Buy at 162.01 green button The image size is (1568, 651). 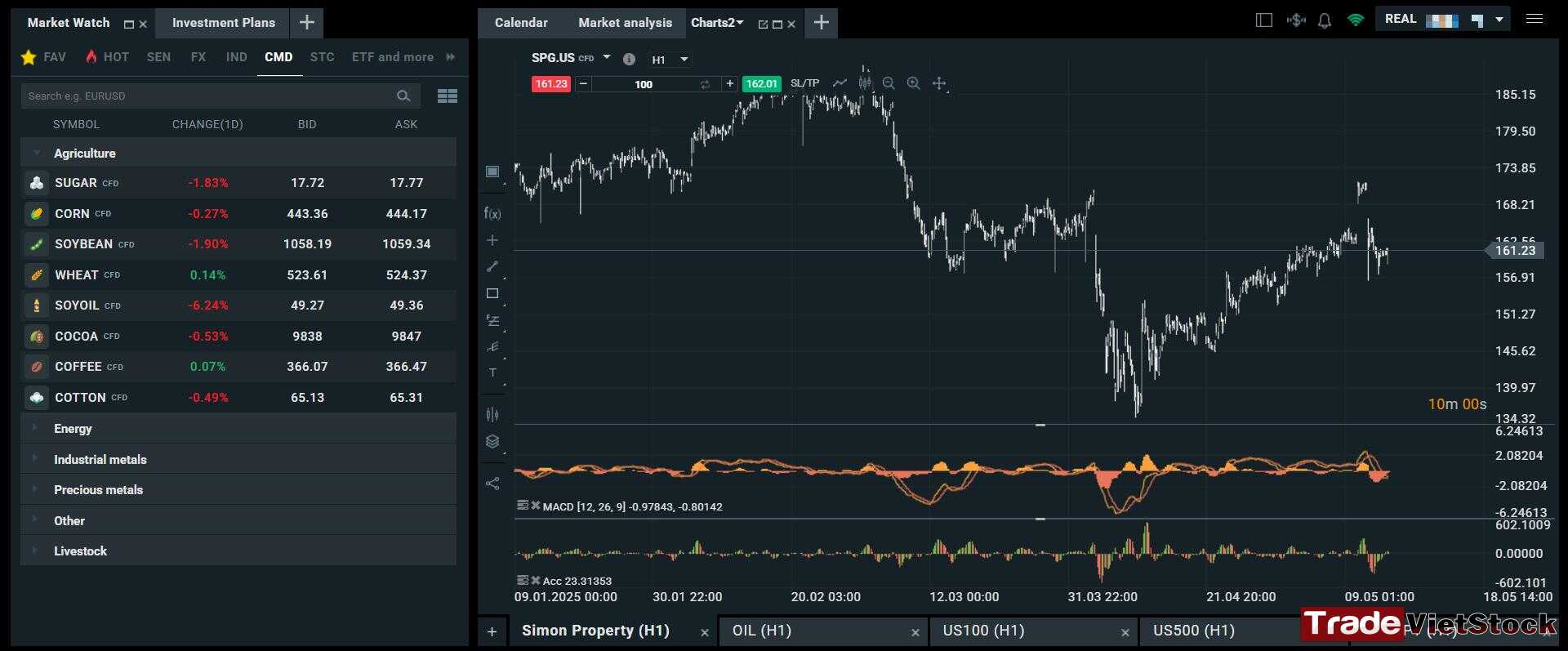click(761, 83)
